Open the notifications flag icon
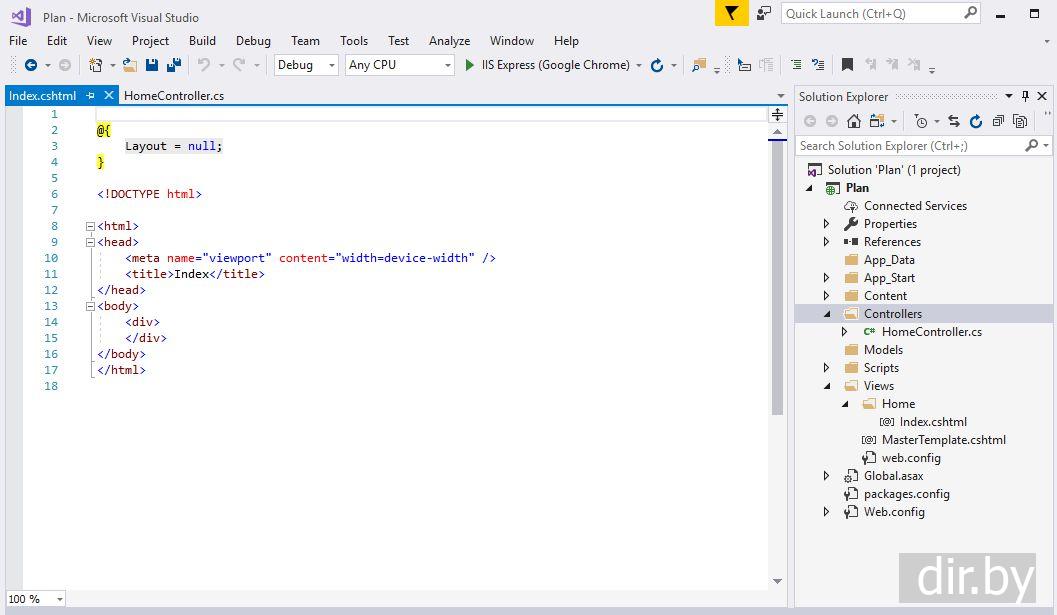 point(732,13)
